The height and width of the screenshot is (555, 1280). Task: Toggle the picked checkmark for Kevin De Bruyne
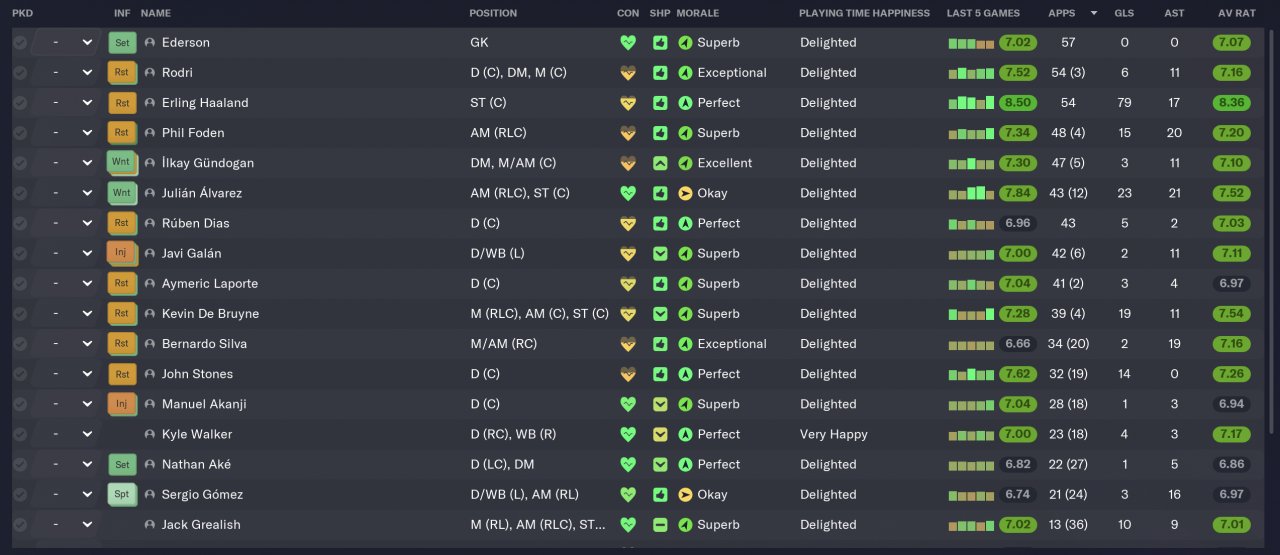tap(20, 314)
